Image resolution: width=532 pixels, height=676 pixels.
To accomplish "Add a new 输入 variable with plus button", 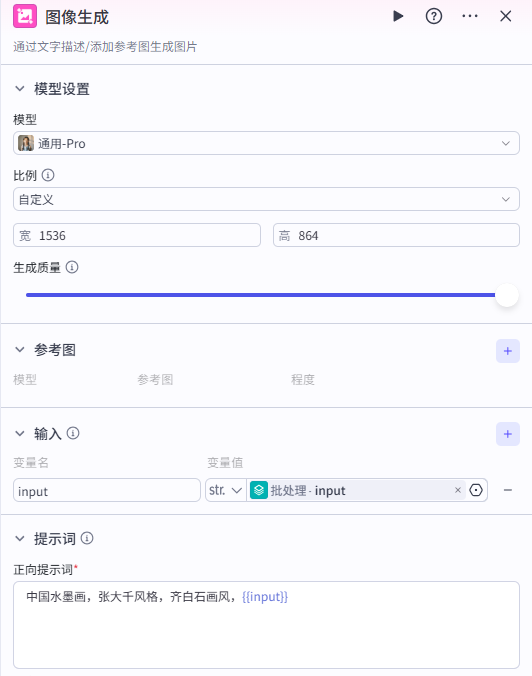I will [x=507, y=434].
